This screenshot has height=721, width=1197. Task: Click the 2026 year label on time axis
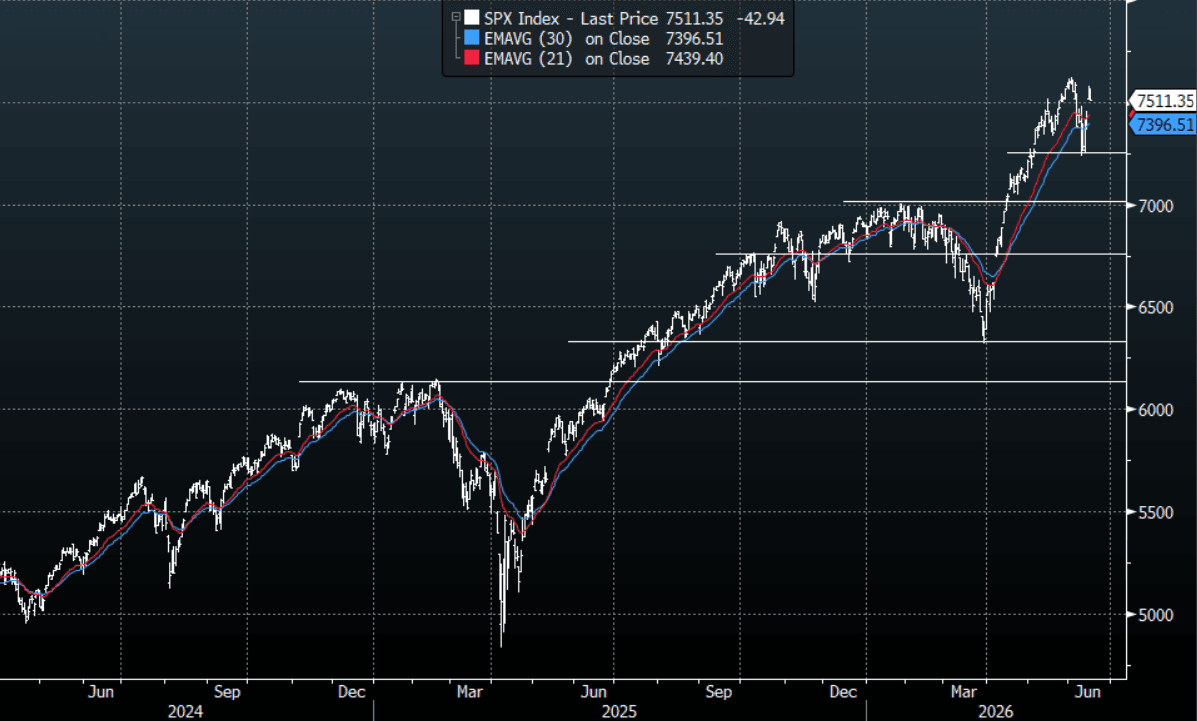coord(996,711)
